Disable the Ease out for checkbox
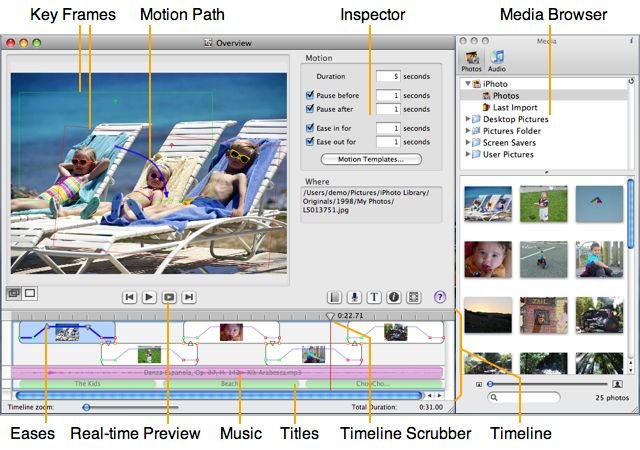This screenshot has width=640, height=450. (310, 142)
